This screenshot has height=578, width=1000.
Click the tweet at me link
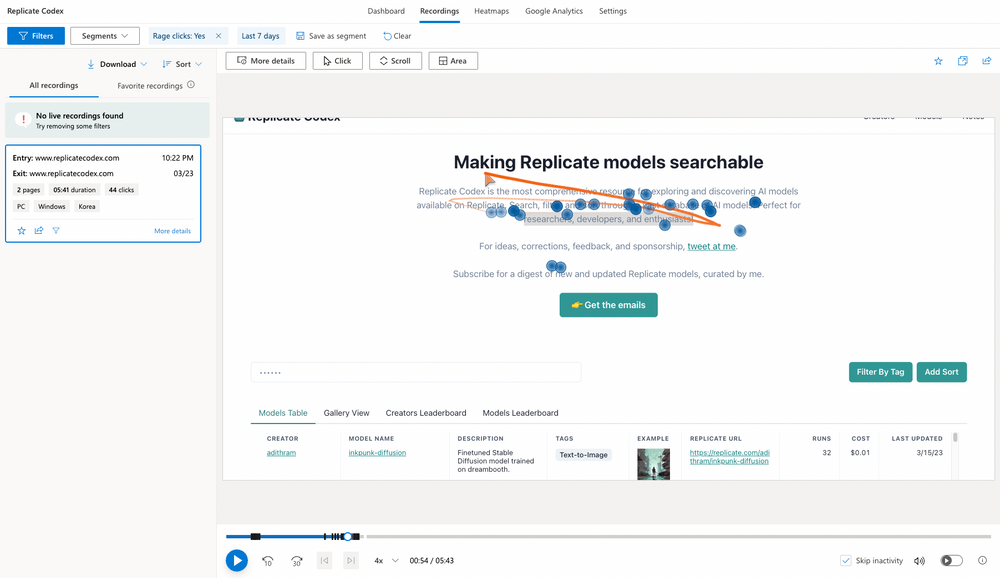coord(711,246)
